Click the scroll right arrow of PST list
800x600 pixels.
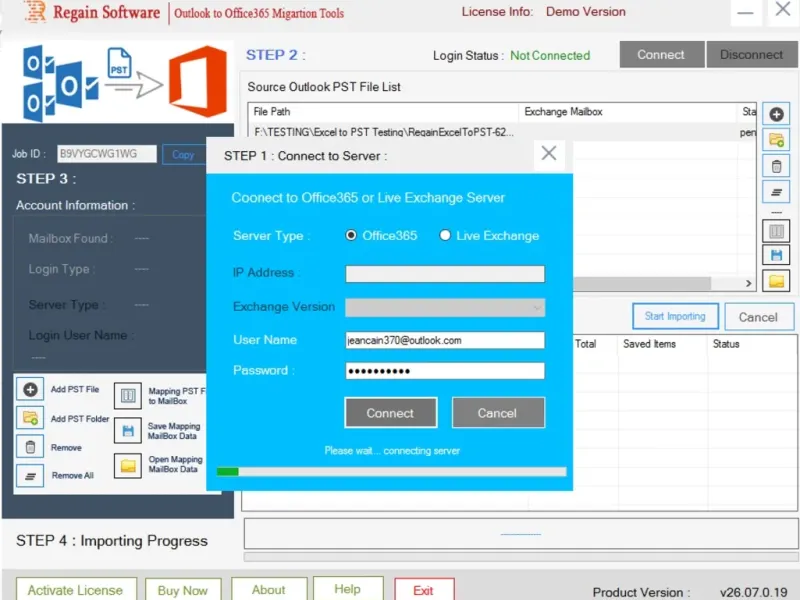[x=748, y=283]
